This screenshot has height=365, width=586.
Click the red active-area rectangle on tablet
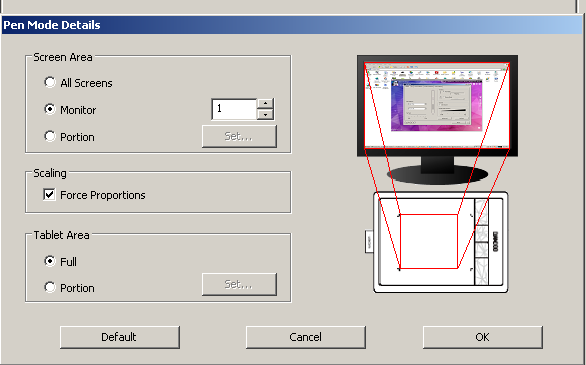[x=429, y=241]
